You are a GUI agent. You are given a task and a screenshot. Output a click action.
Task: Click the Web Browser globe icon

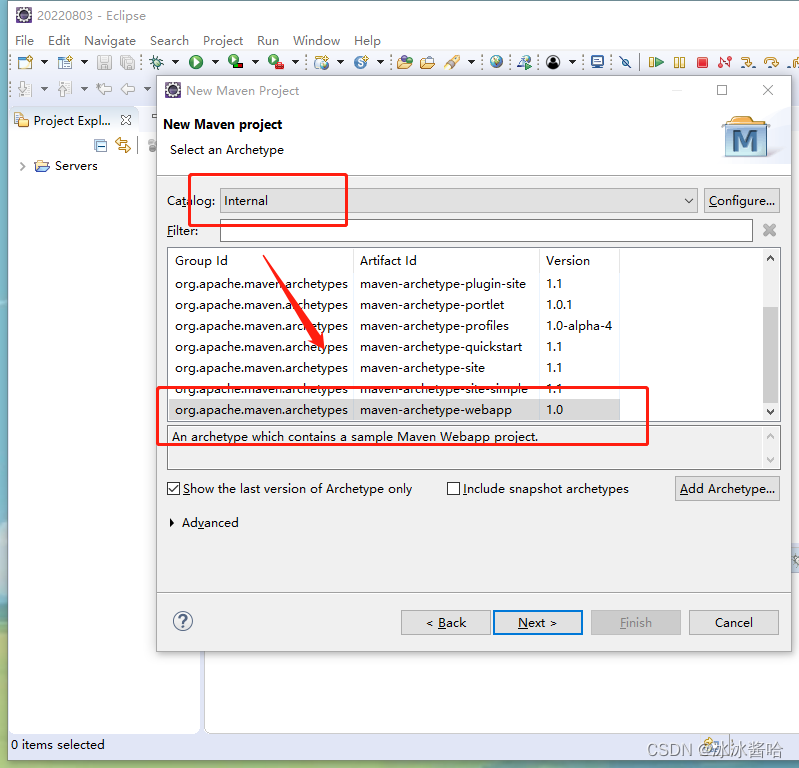tap(496, 62)
